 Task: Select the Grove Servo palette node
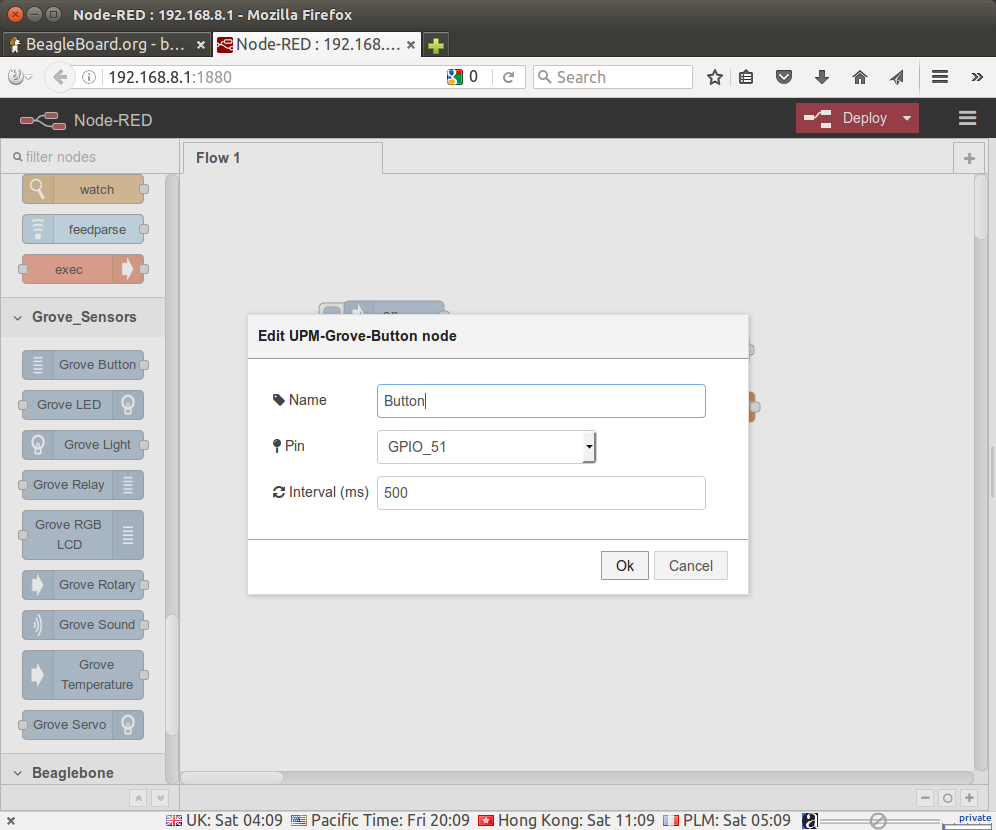pos(83,725)
